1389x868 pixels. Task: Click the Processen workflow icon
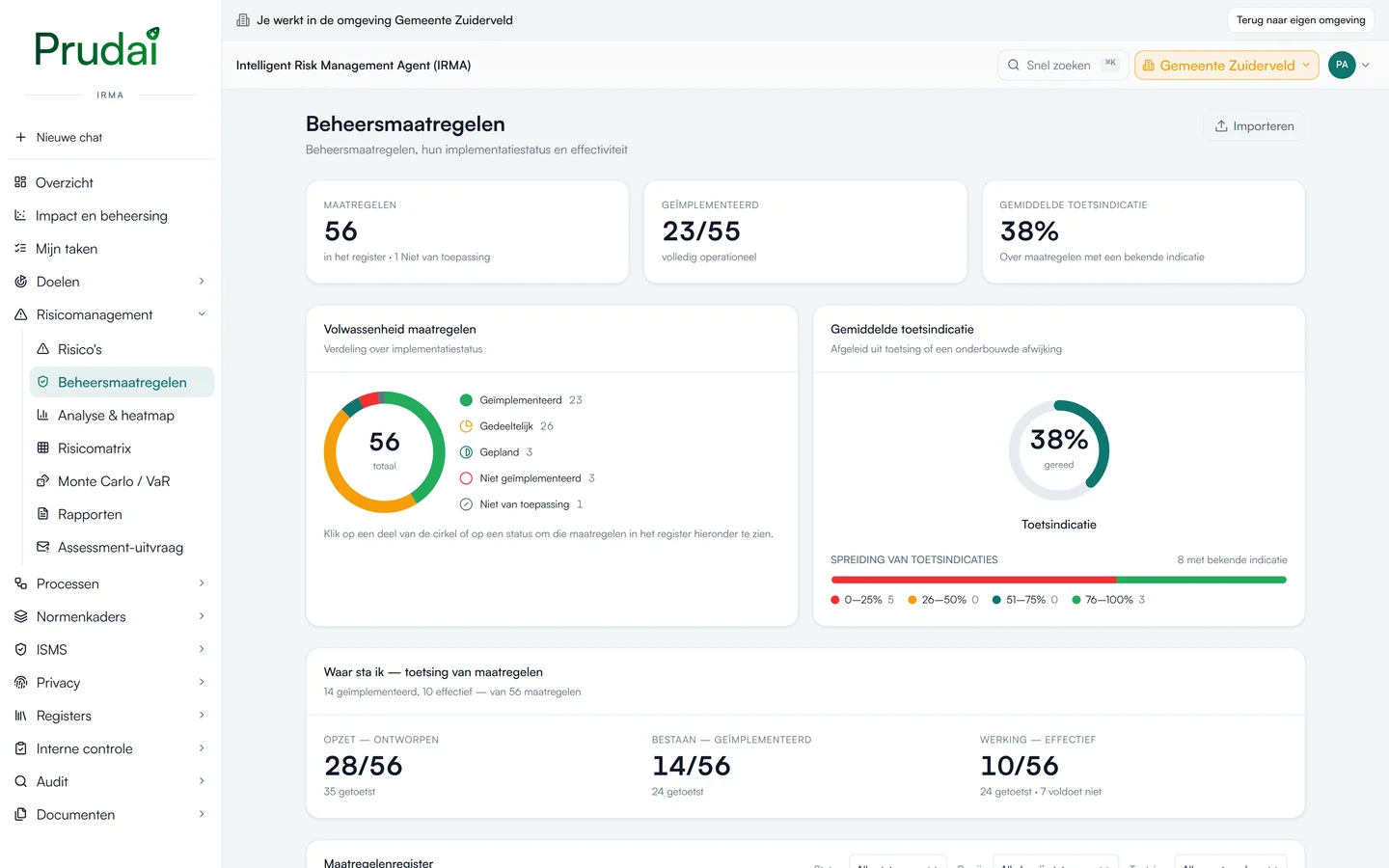click(20, 583)
